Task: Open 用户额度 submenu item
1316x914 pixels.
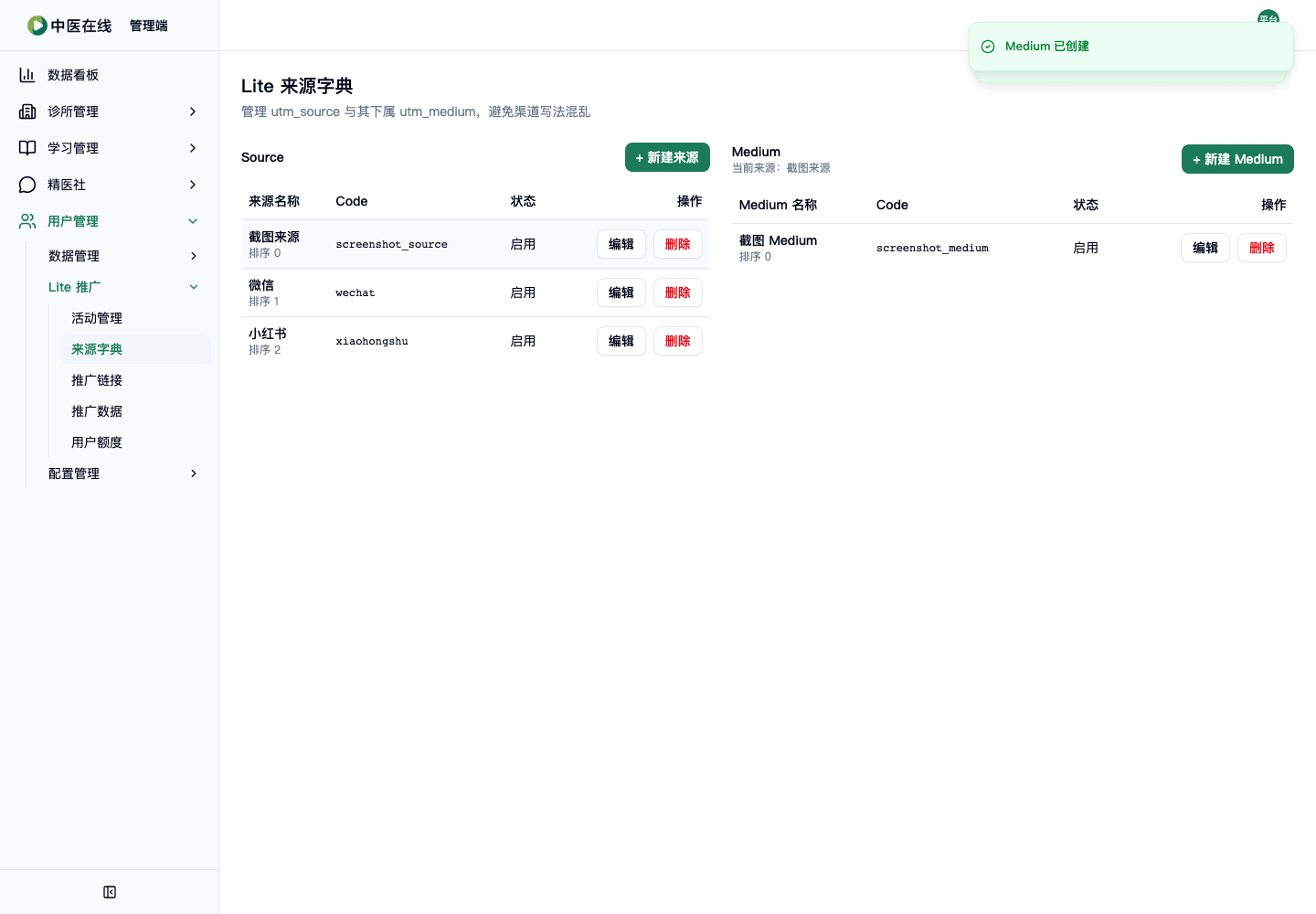Action: pos(135,442)
